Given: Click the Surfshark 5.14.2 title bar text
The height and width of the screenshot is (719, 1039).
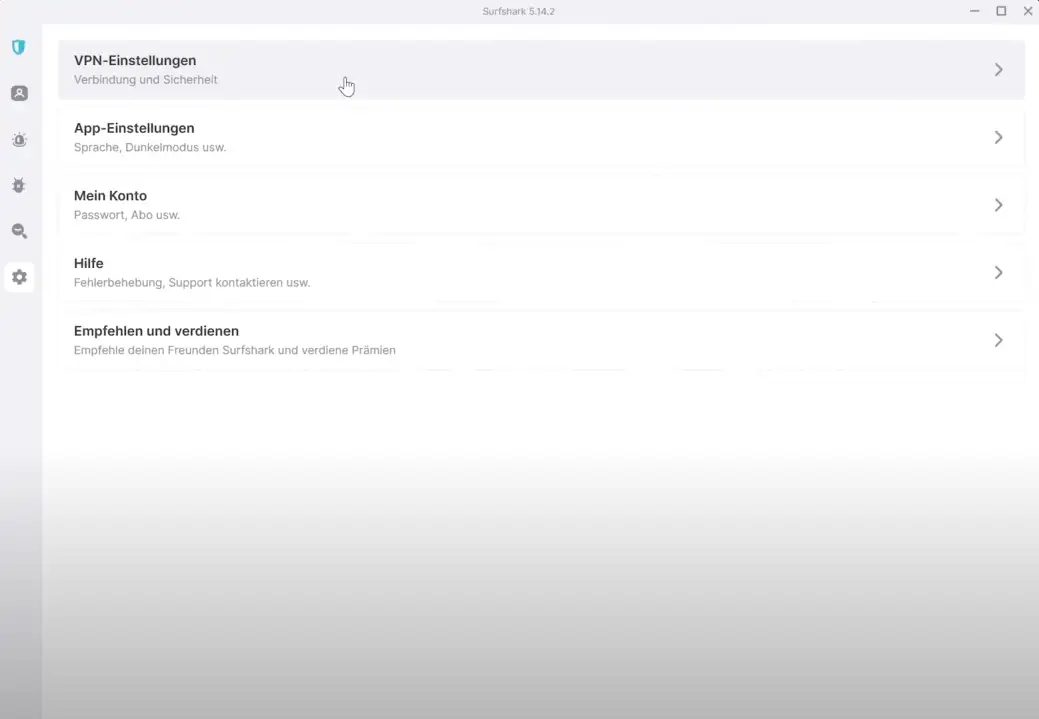Looking at the screenshot, I should click(x=518, y=11).
